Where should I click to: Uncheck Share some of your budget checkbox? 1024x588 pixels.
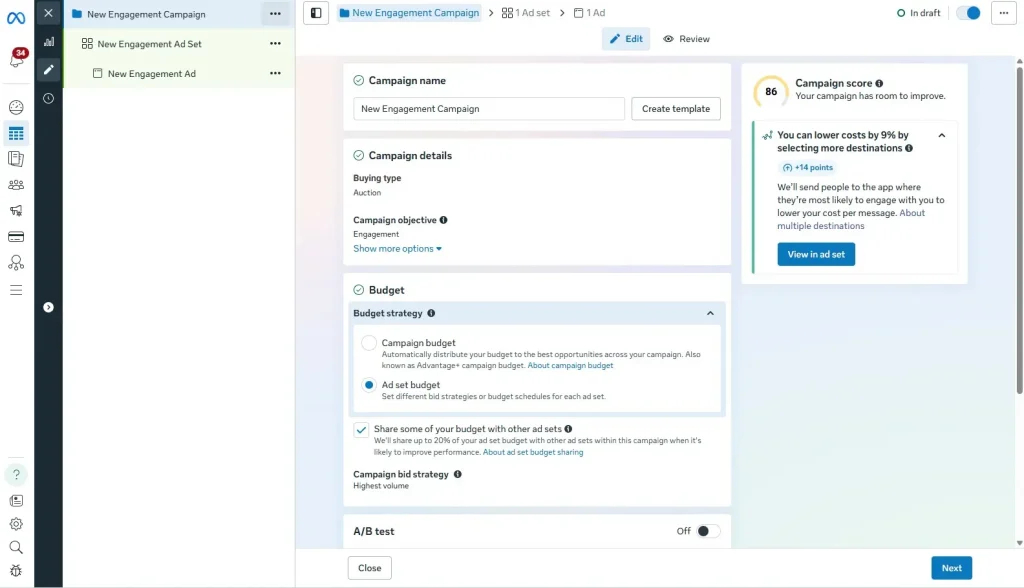point(361,430)
